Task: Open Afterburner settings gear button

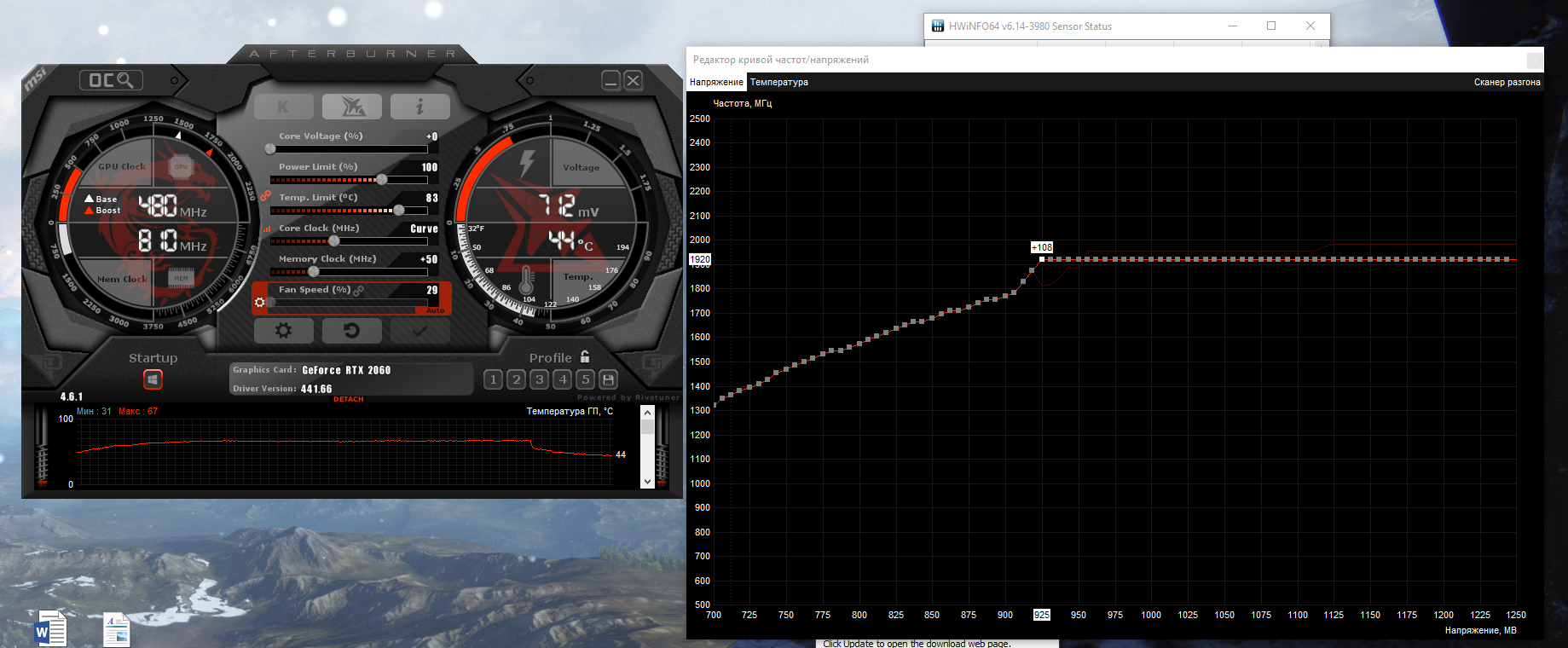Action: [284, 331]
